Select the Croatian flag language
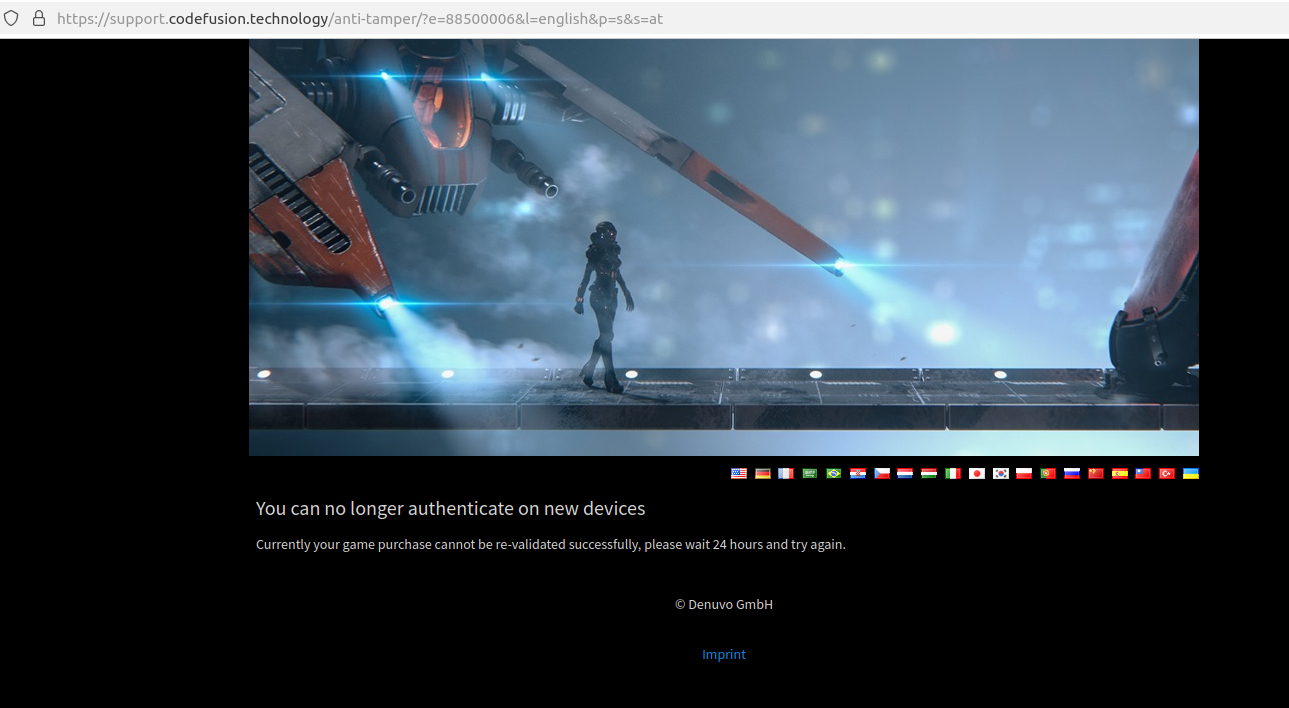Screen dimensions: 1289x708 tap(858, 474)
